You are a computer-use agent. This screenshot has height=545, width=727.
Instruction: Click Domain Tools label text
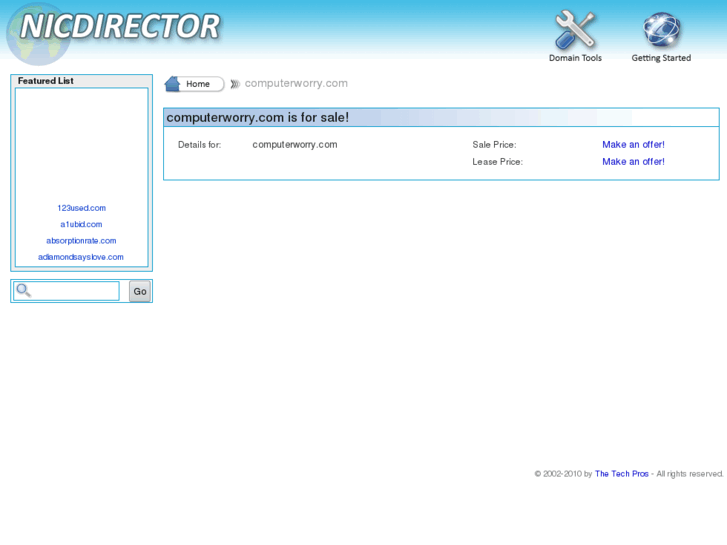point(575,58)
